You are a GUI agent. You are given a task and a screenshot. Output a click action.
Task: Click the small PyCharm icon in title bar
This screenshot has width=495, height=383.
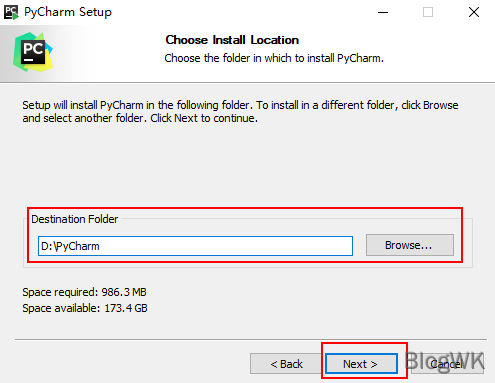11,12
